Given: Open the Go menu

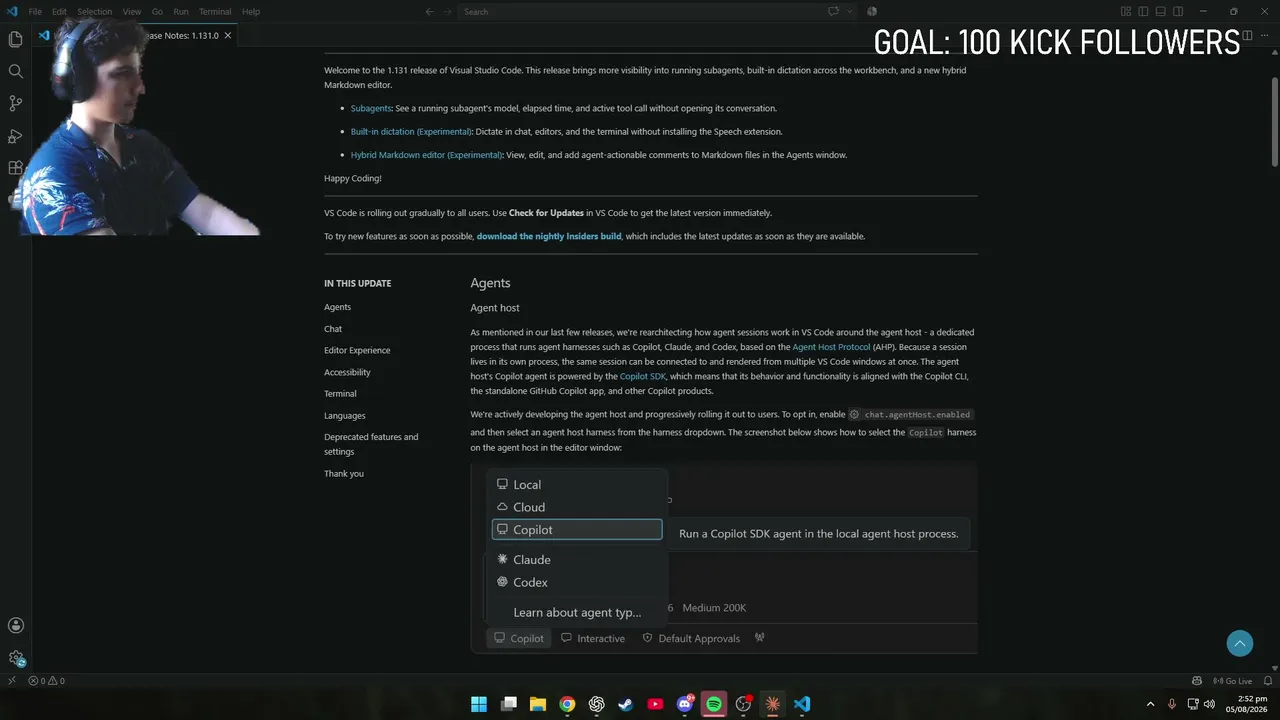Looking at the screenshot, I should 157,12.
